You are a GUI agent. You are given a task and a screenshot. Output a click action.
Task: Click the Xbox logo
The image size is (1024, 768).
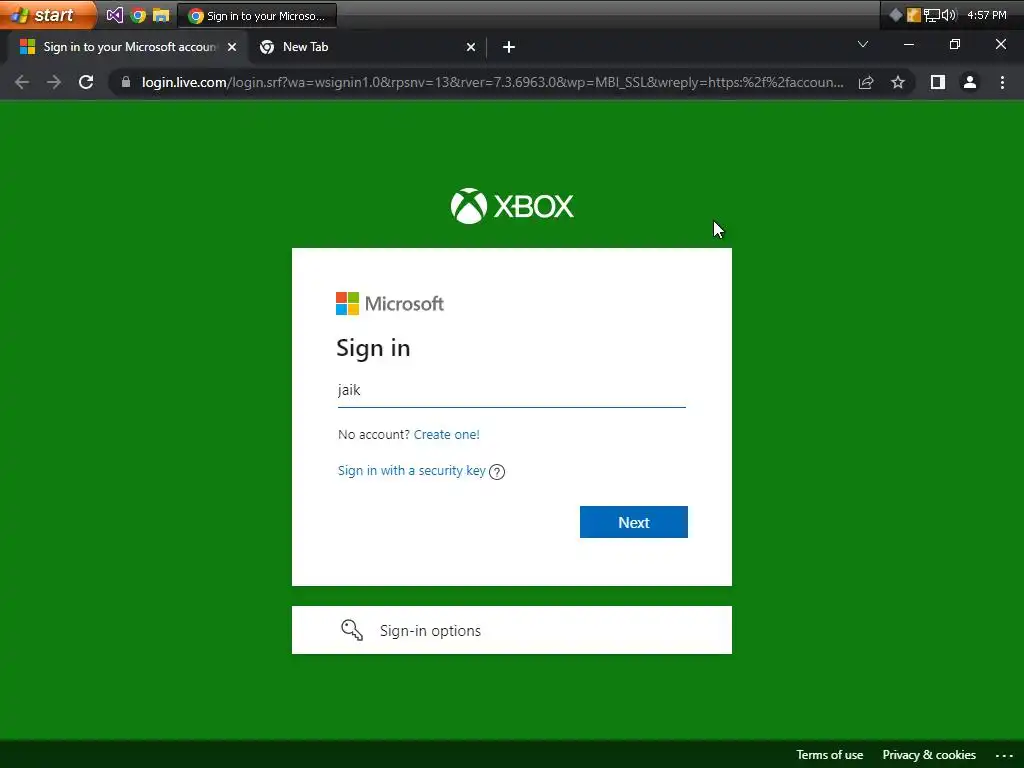point(512,206)
